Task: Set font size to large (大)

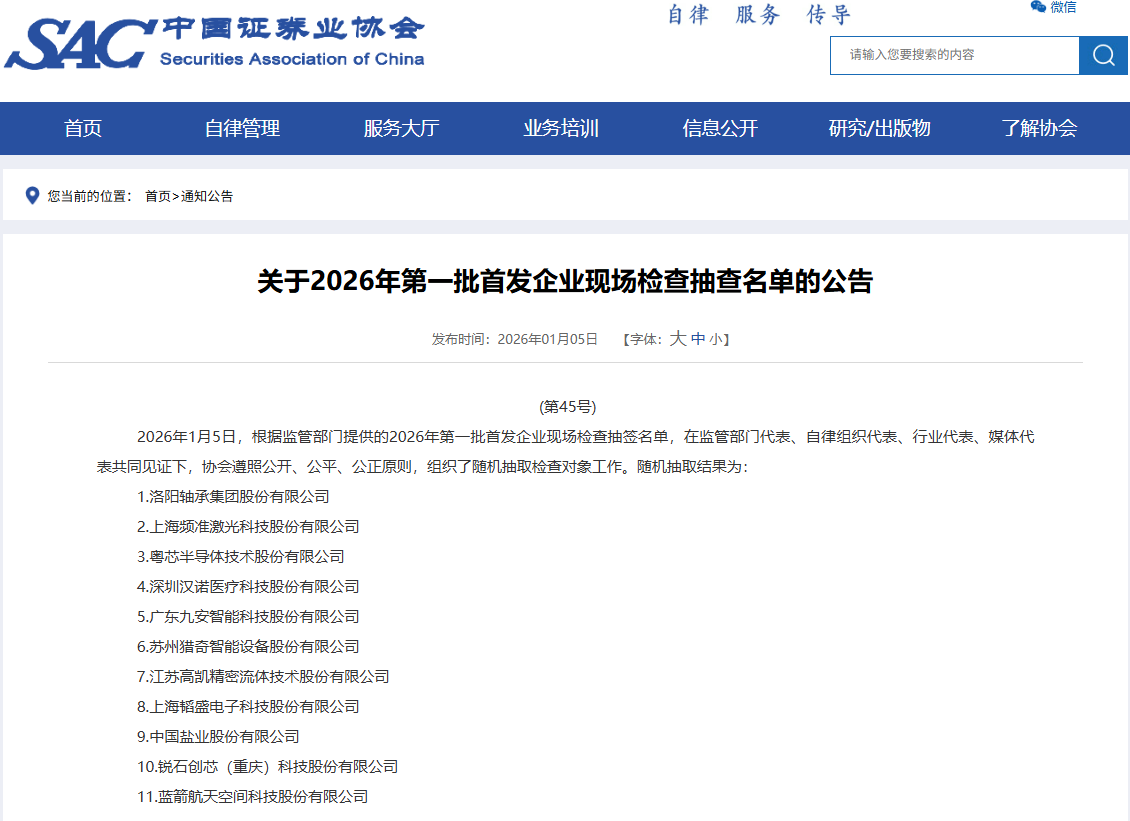Action: click(x=677, y=339)
